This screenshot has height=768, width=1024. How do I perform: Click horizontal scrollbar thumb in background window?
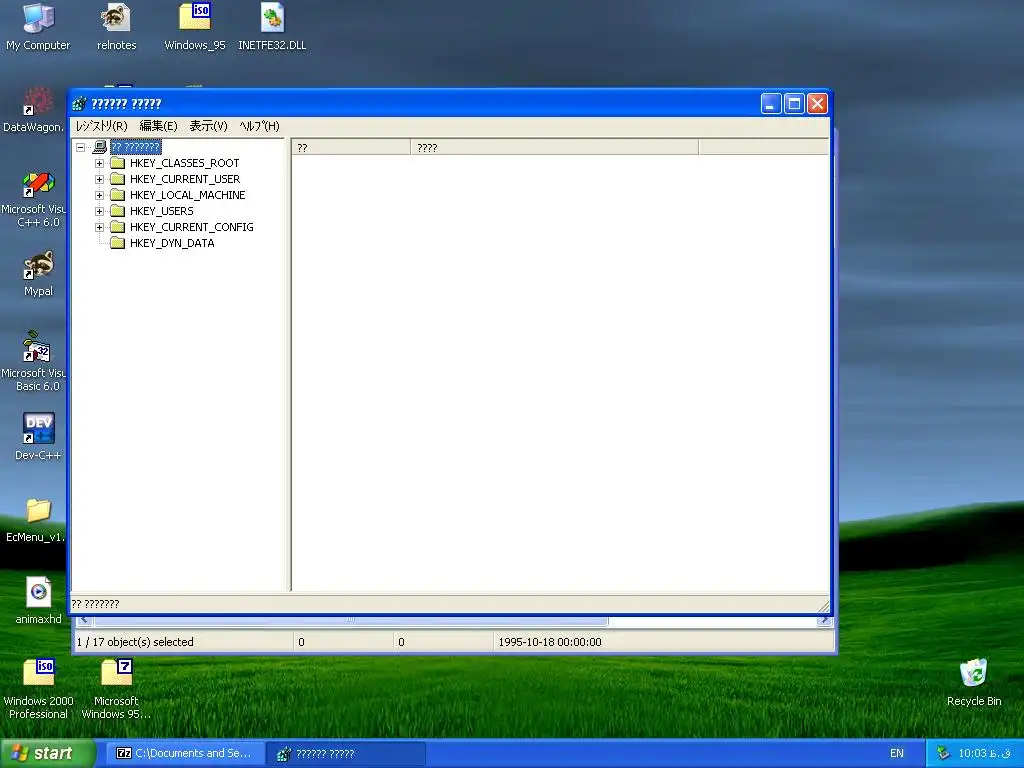coord(351,620)
